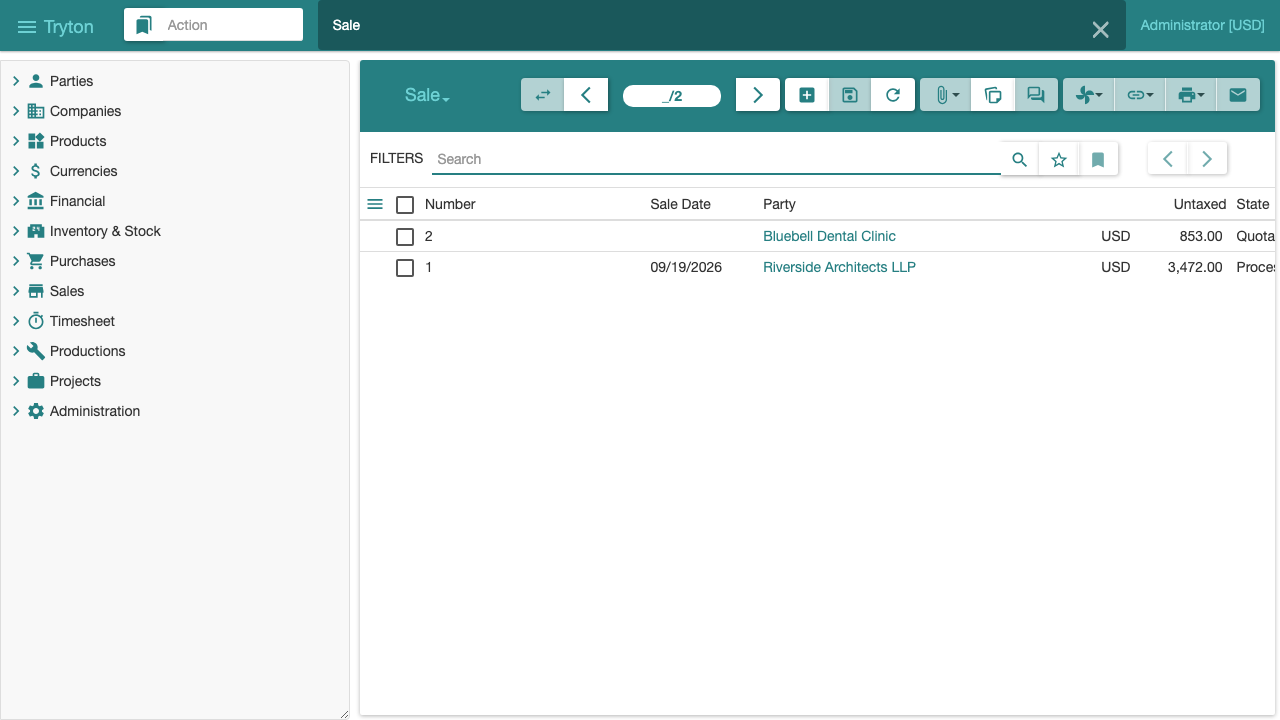Click the Administration gear icon
The width and height of the screenshot is (1280, 720).
point(36,411)
